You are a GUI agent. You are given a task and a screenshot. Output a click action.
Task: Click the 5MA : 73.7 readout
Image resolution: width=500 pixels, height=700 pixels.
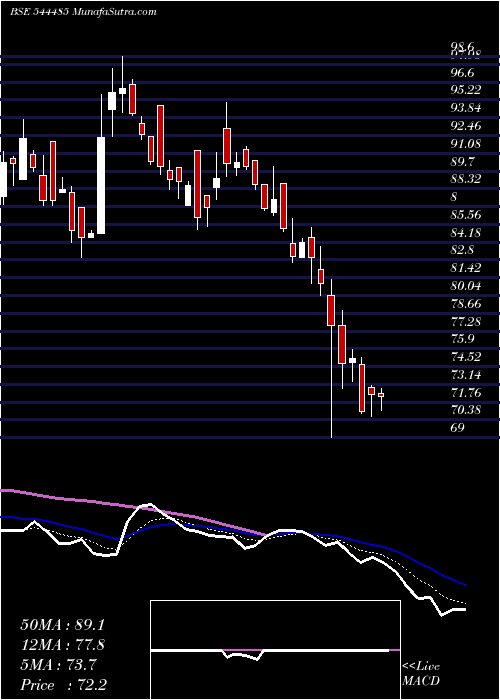pyautogui.click(x=58, y=665)
